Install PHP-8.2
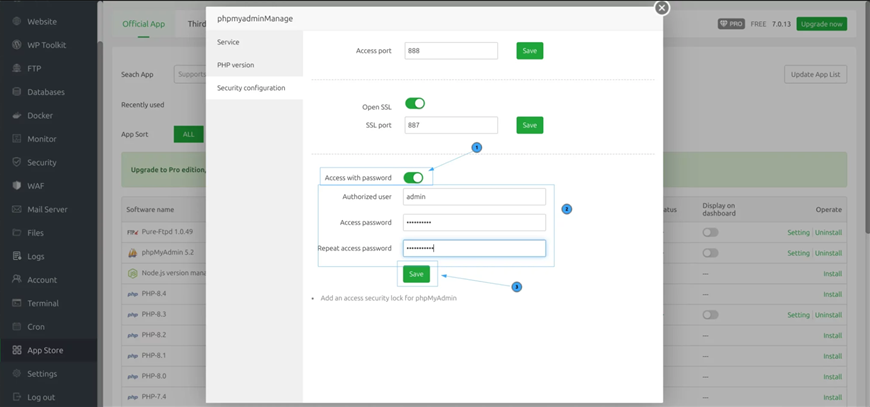Image resolution: width=870 pixels, height=407 pixels. point(833,335)
